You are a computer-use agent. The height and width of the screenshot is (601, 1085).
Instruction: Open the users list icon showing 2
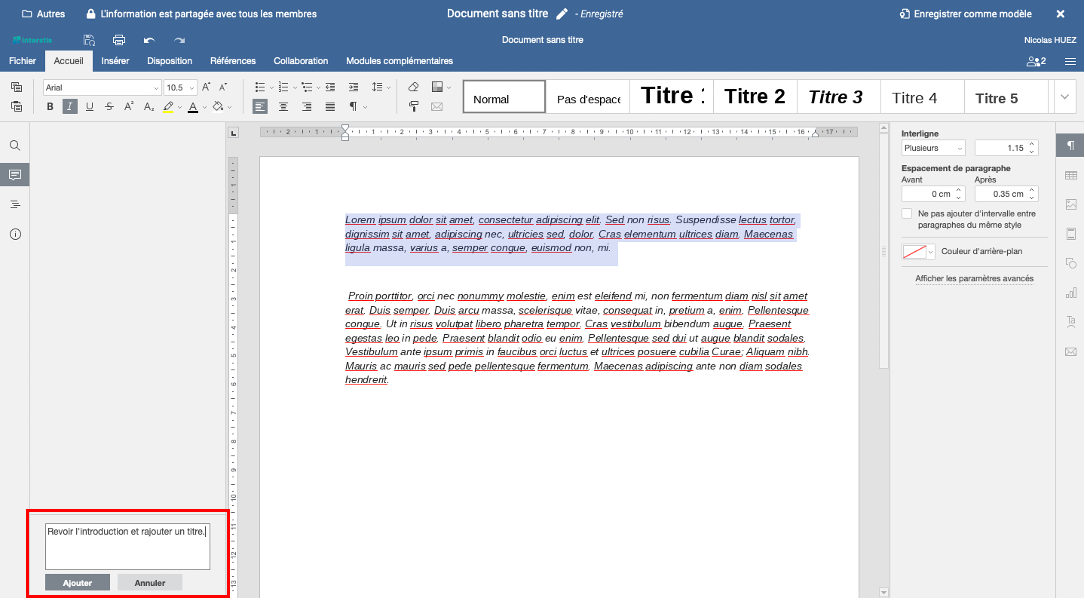coord(1036,62)
